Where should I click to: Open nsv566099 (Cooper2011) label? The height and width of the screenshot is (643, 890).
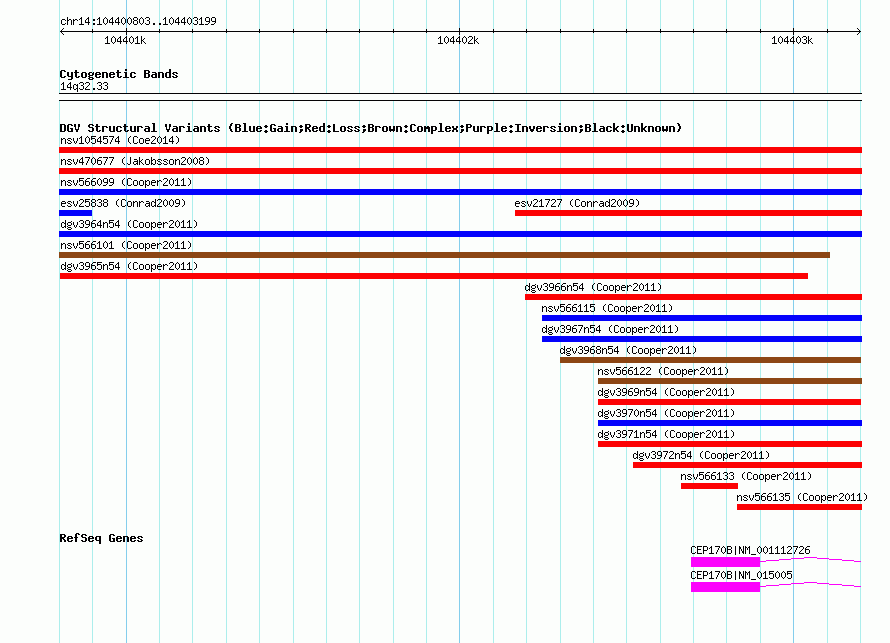coord(126,182)
